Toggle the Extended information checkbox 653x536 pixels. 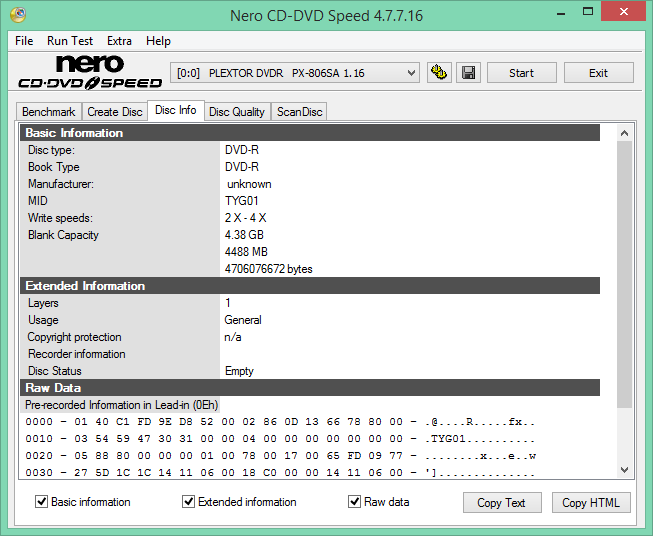(188, 501)
